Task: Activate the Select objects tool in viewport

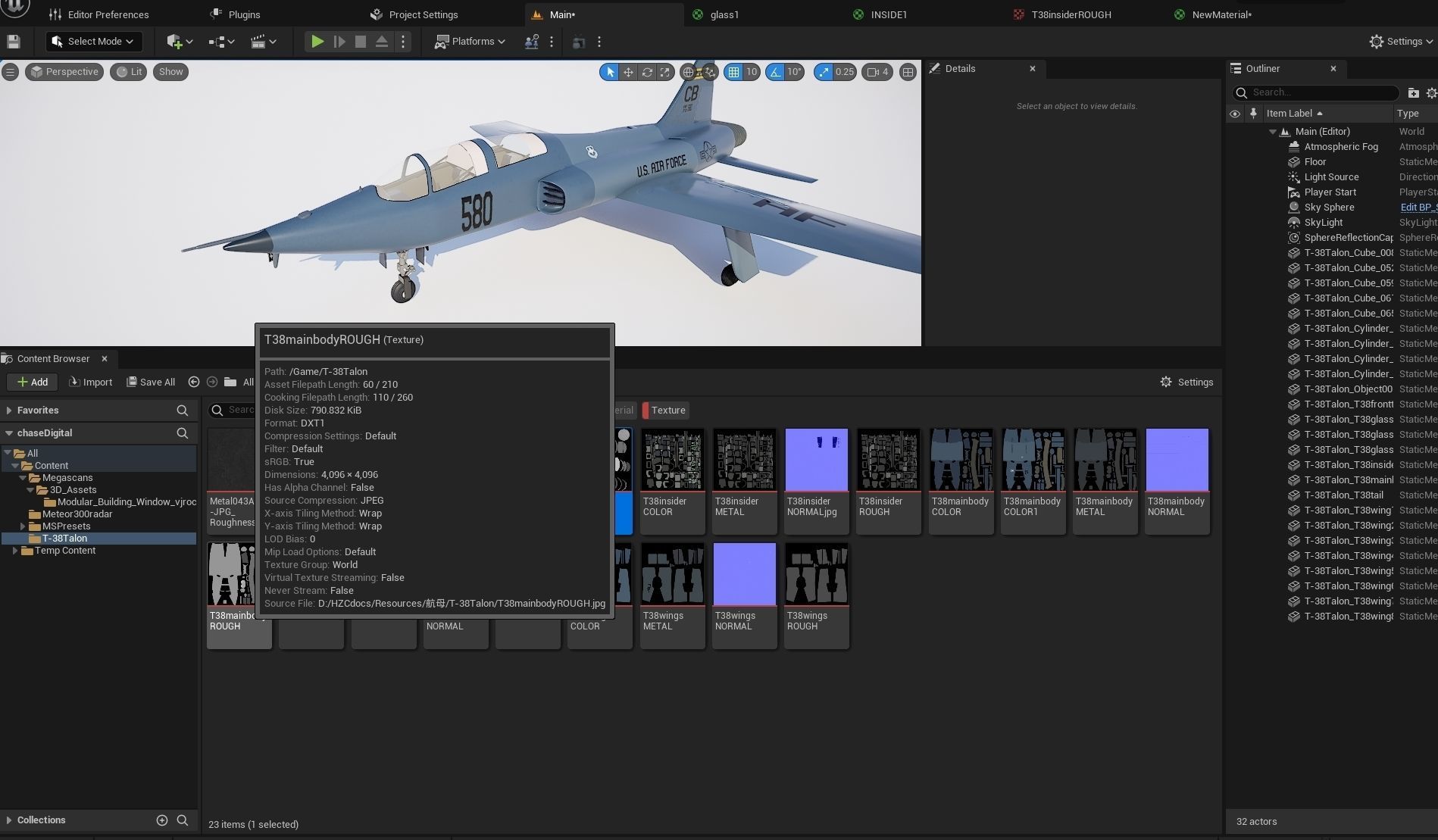Action: [x=609, y=72]
